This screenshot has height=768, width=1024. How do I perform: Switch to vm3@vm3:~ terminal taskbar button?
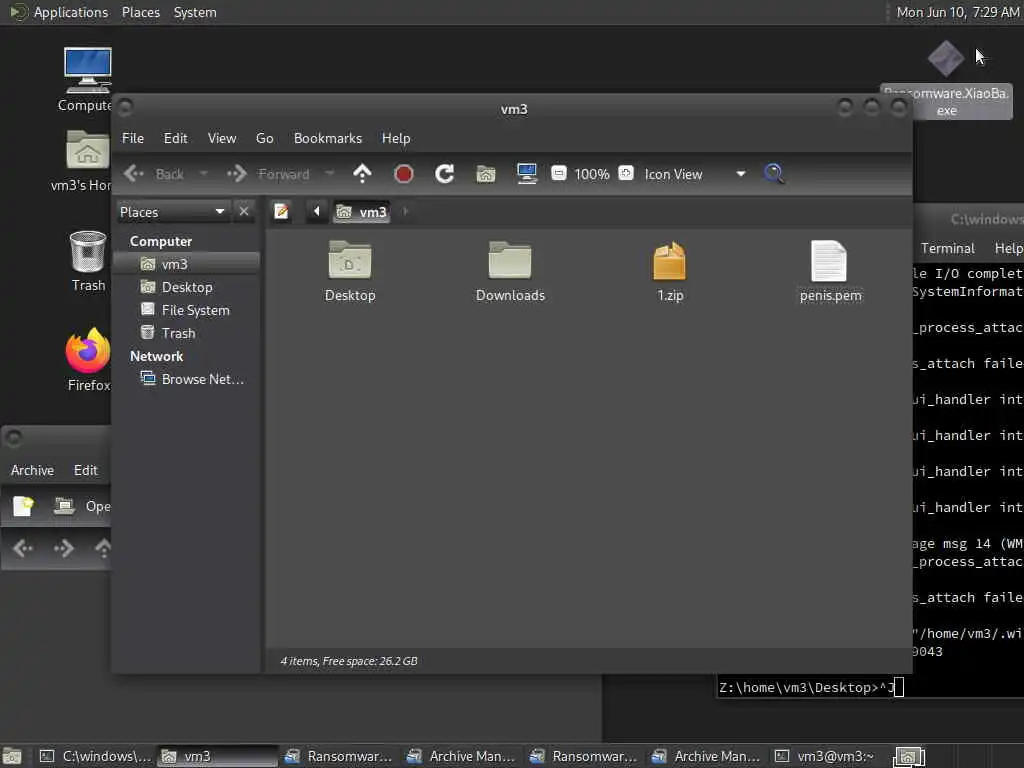click(x=825, y=756)
